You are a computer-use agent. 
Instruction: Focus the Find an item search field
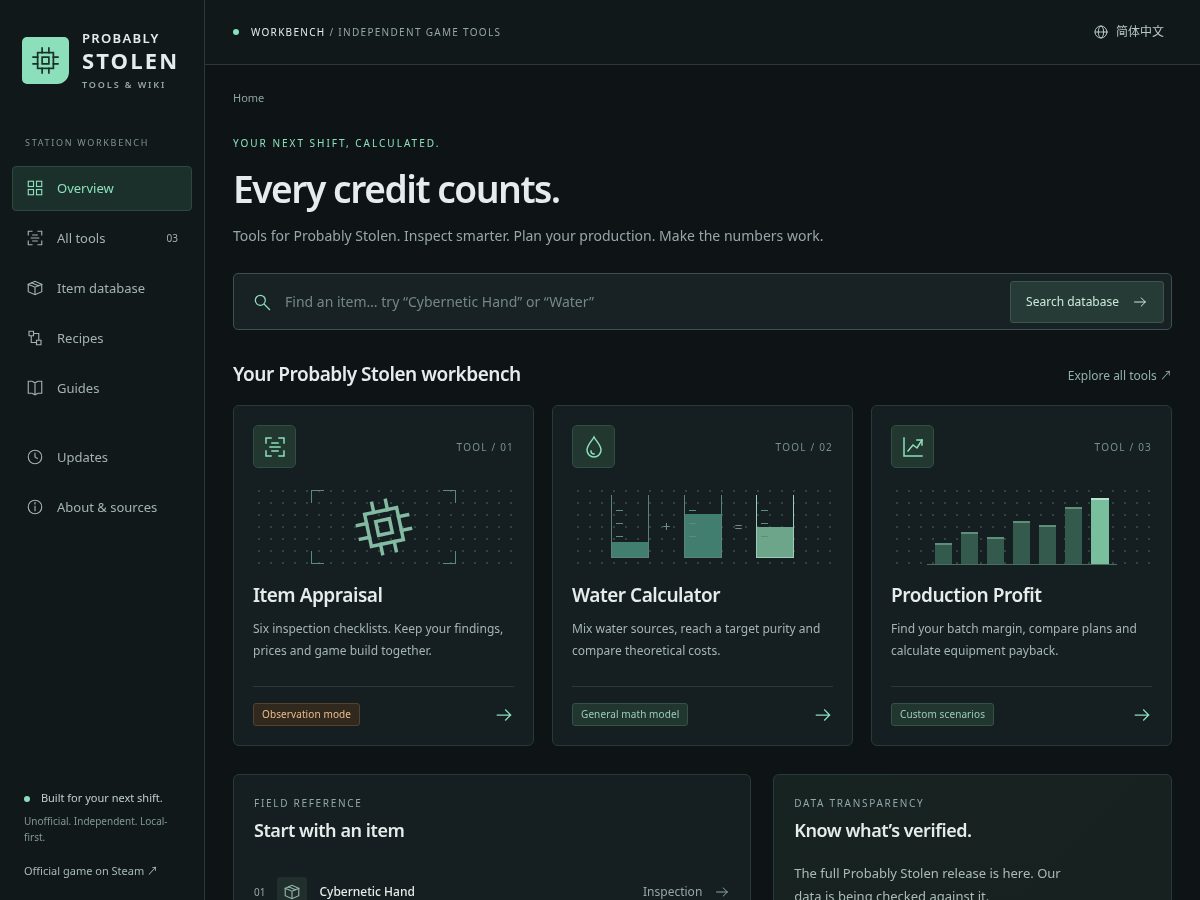tap(640, 302)
